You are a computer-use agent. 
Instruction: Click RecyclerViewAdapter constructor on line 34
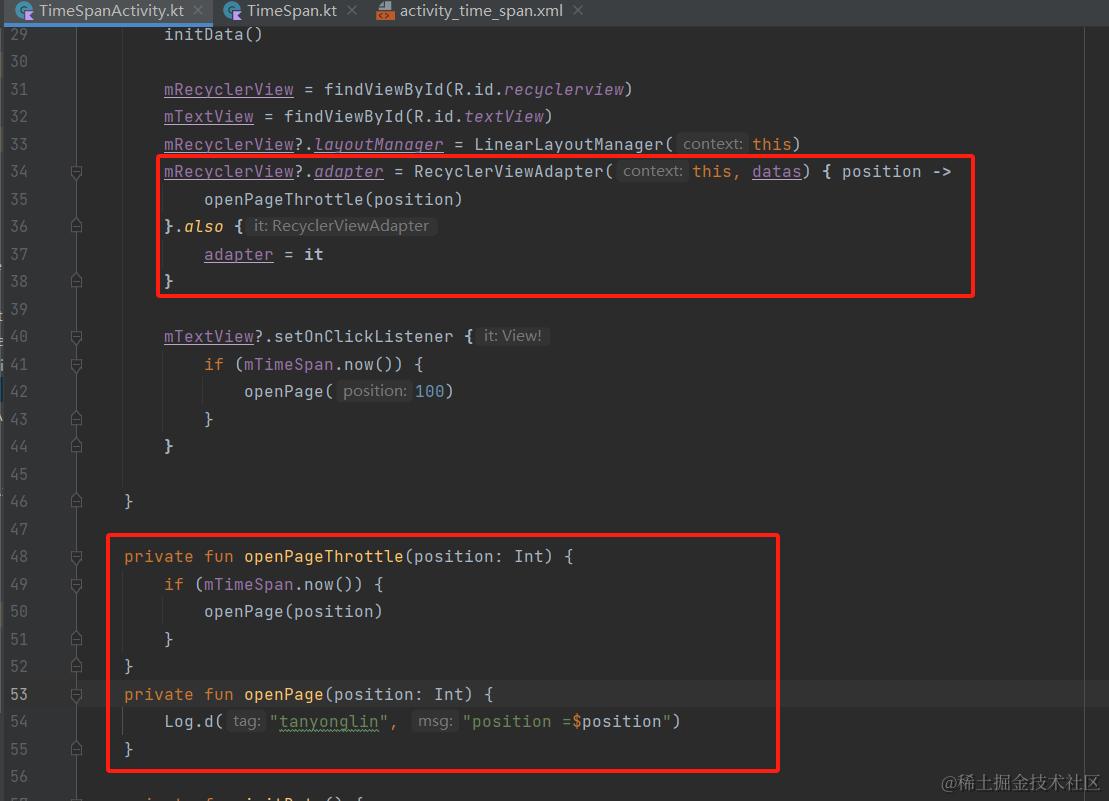point(509,172)
